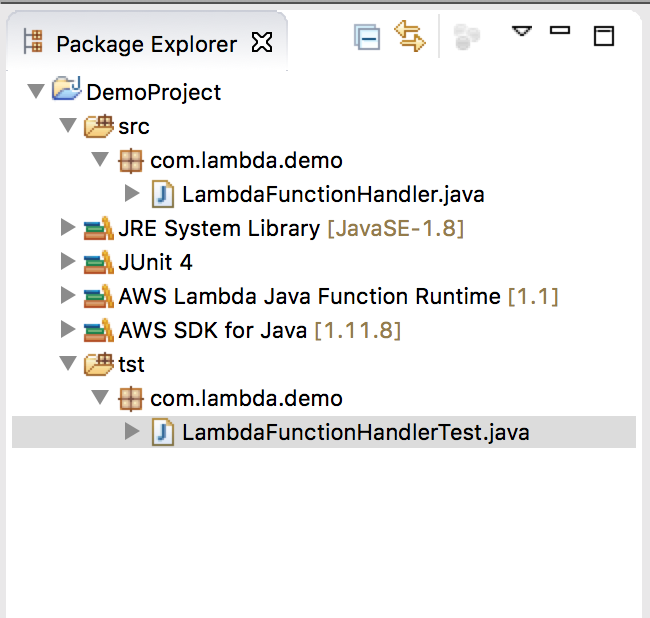Image resolution: width=650 pixels, height=618 pixels.
Task: Select com.lambda.demo package under src
Action: 246,160
